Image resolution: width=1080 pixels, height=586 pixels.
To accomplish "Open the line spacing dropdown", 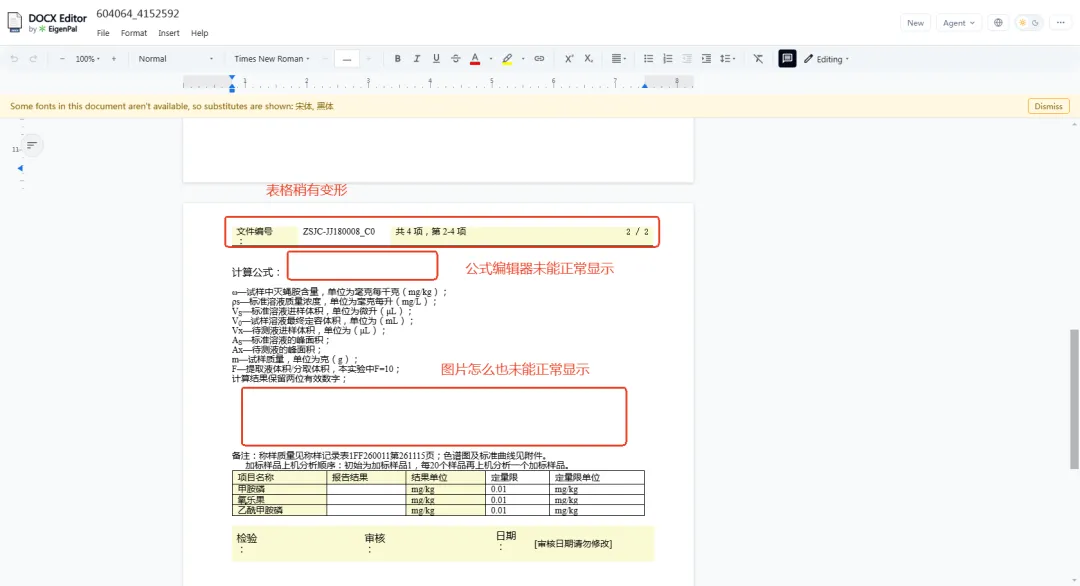I will point(727,59).
